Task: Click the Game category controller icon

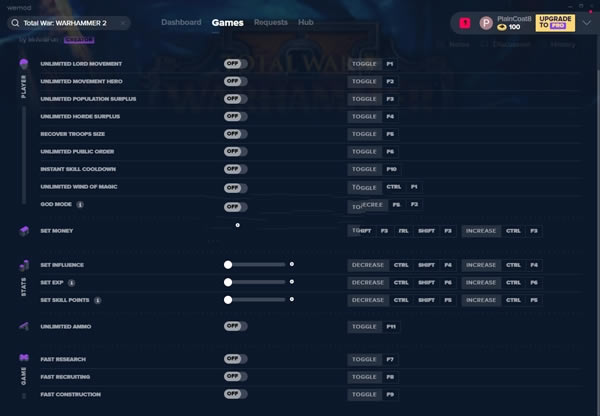Action: click(24, 358)
